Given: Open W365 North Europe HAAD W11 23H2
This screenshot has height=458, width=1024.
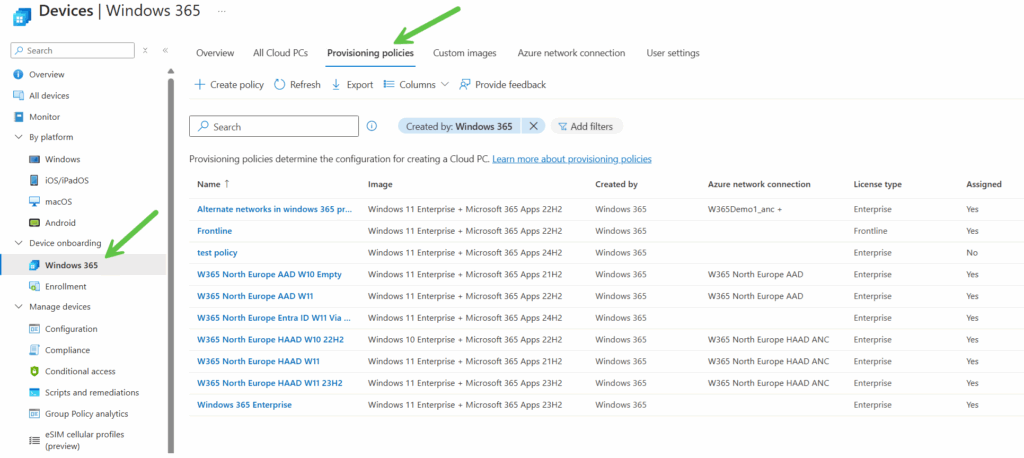Looking at the screenshot, I should 269,383.
